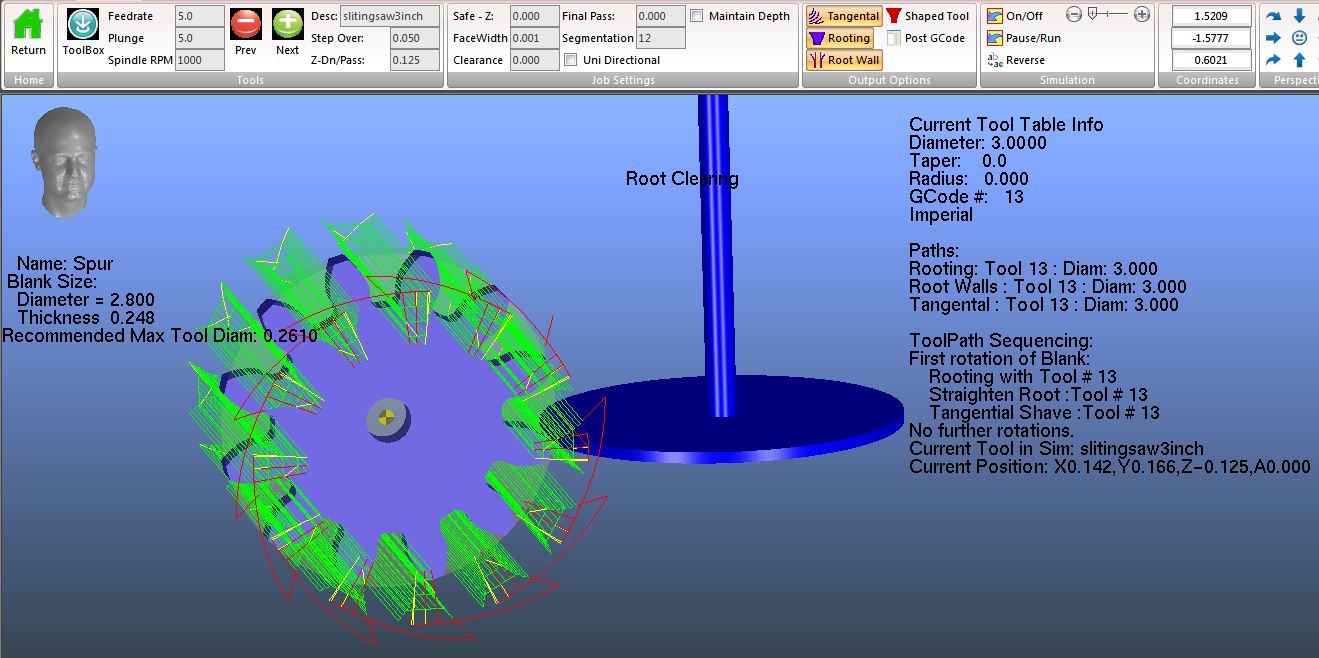
Task: Open the ToolBox
Action: pyautogui.click(x=83, y=32)
